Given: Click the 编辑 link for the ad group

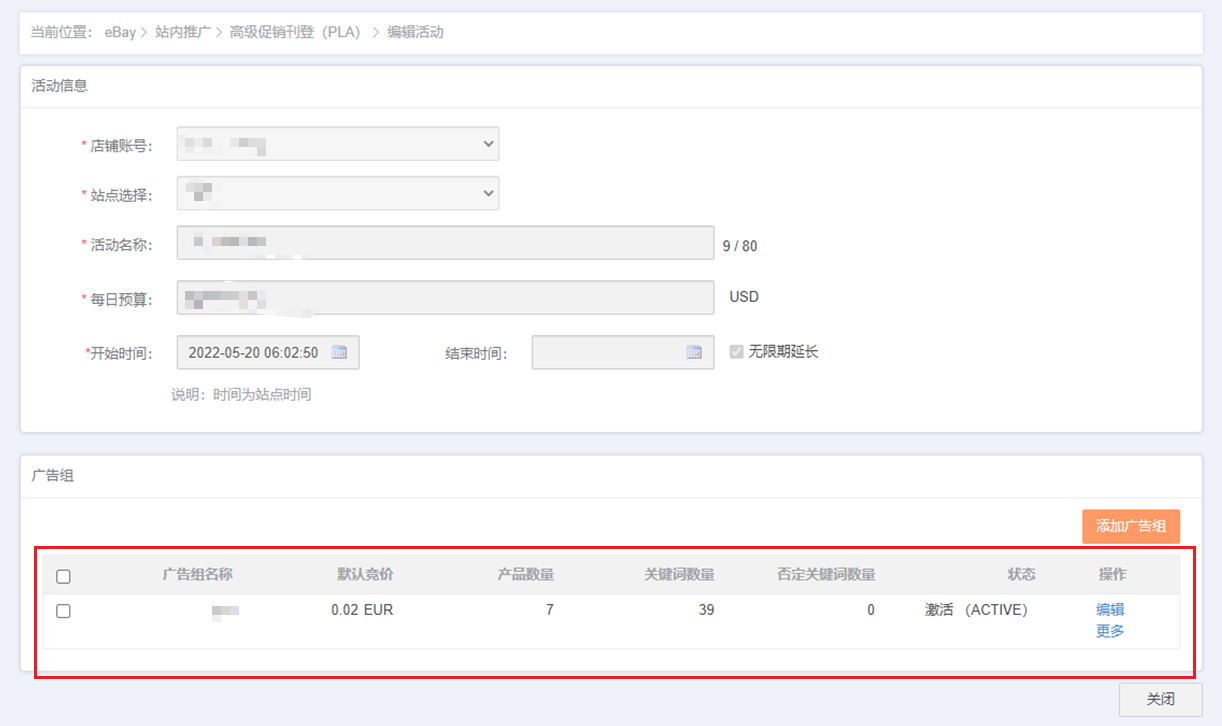Looking at the screenshot, I should coord(1110,609).
